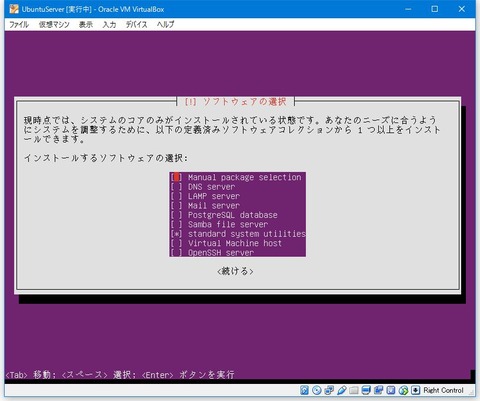480x401 pixels.
Task: Open the 仮想マシン menu
Action: [x=54, y=24]
